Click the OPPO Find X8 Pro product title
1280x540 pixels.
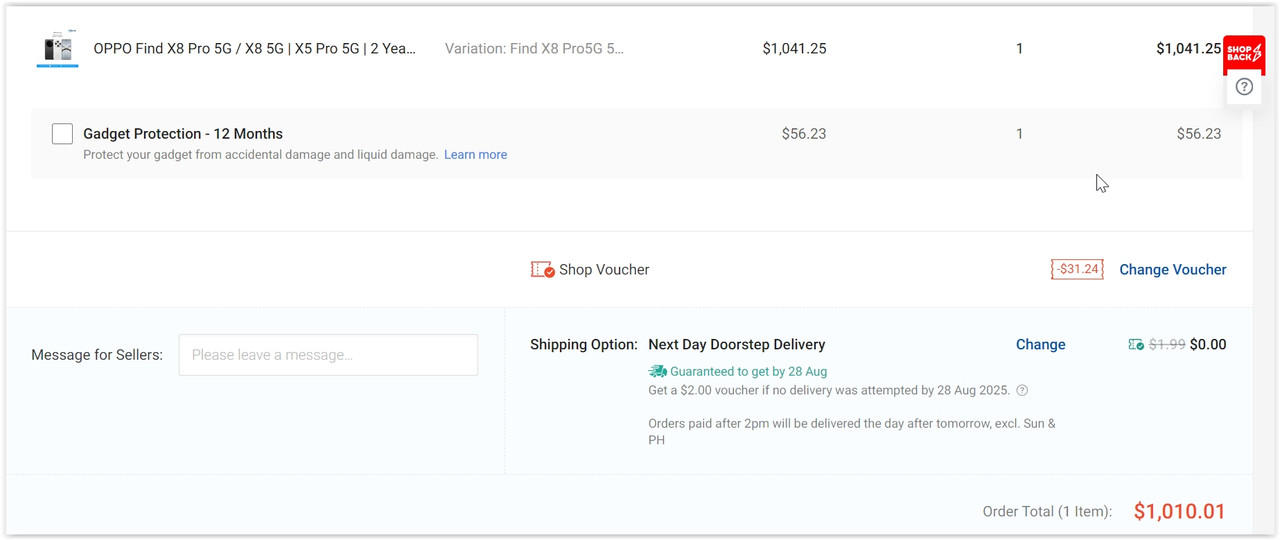point(254,48)
